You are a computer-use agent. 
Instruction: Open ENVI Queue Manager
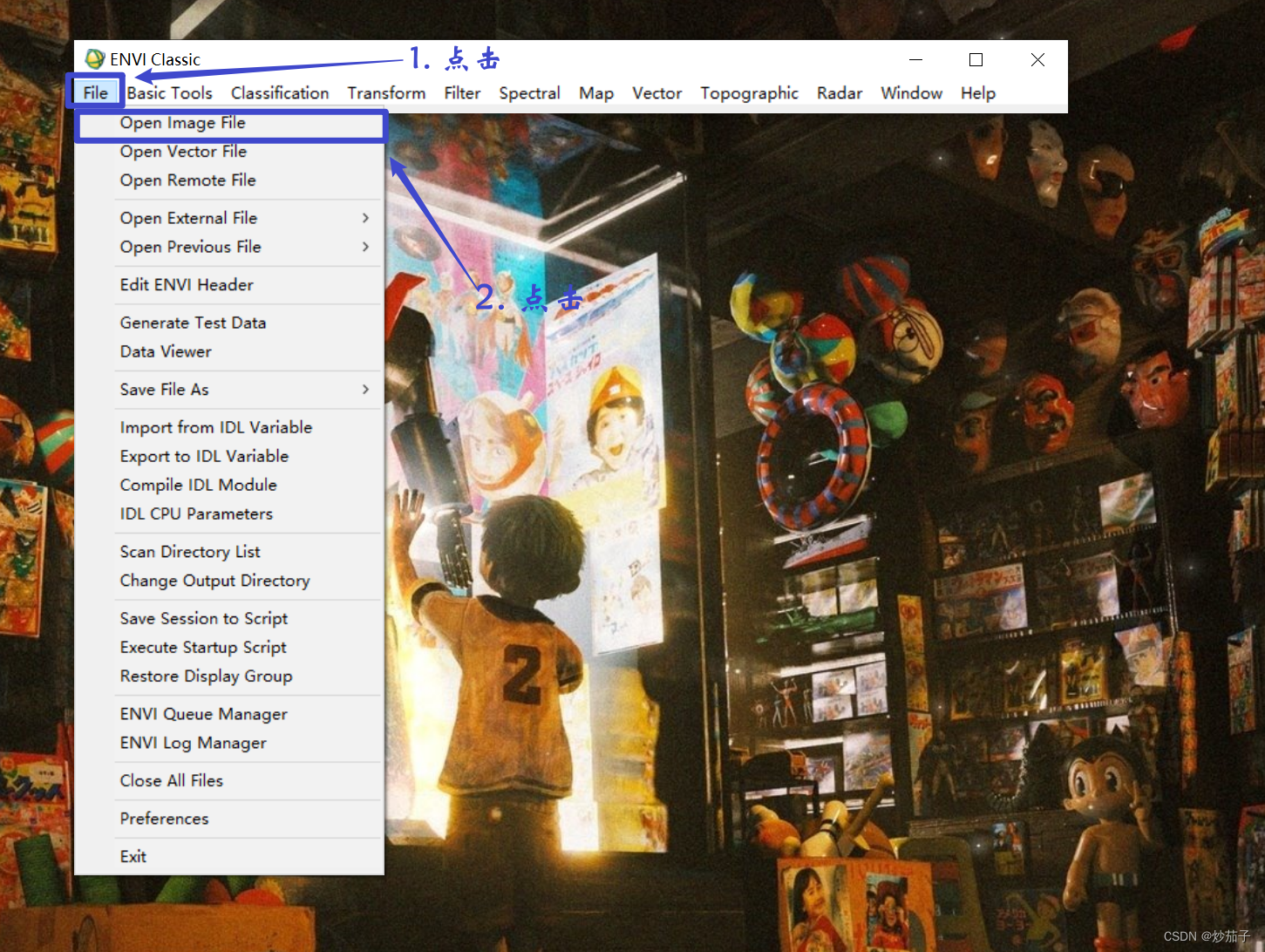(230, 714)
